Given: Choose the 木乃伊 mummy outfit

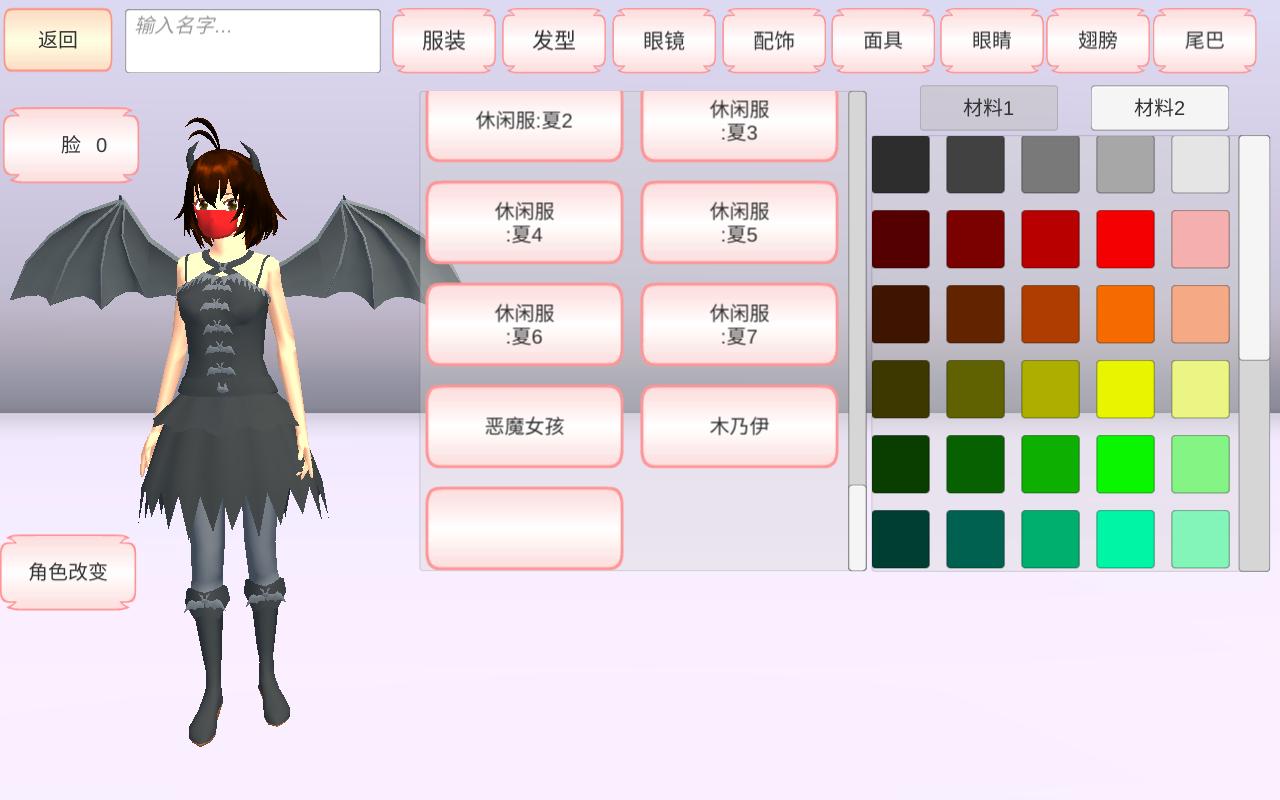Looking at the screenshot, I should point(739,426).
